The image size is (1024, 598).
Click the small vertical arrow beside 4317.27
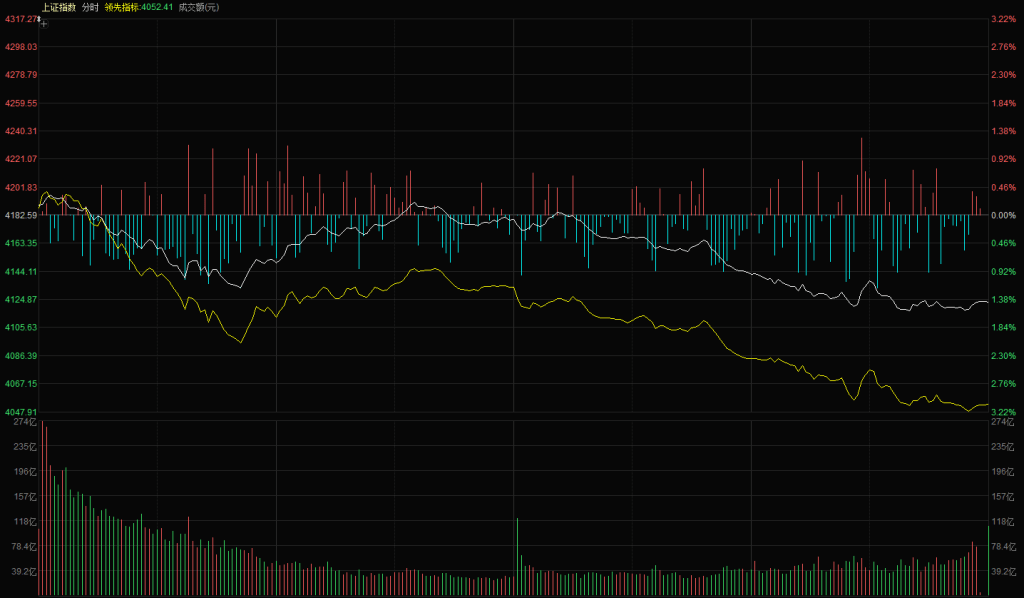click(39, 18)
